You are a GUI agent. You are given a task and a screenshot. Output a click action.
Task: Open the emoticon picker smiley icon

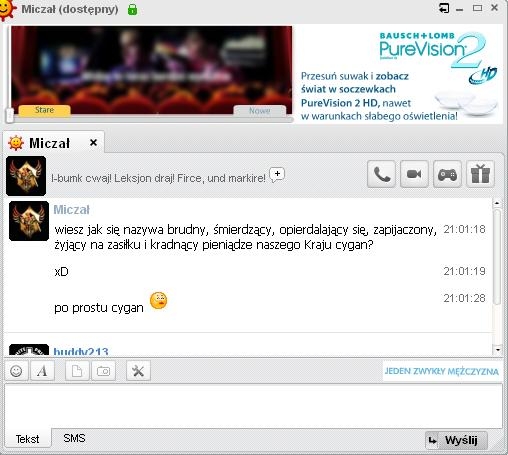[16, 371]
